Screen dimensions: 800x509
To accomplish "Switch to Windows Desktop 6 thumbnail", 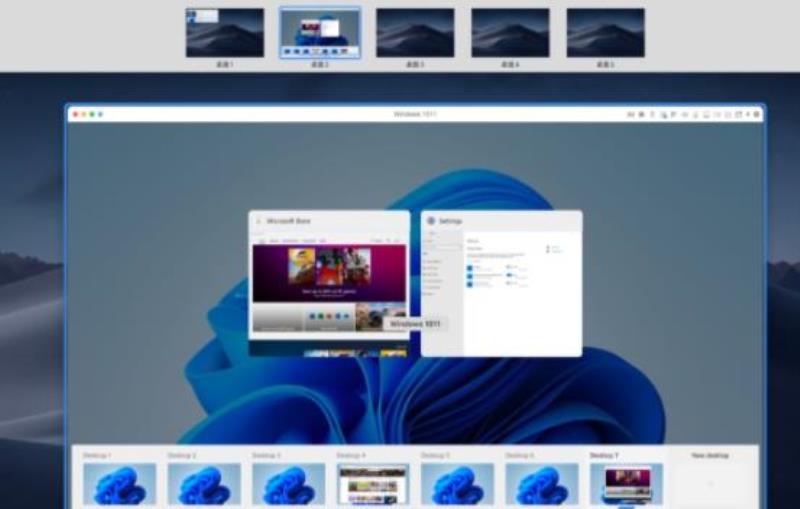I will (x=542, y=483).
